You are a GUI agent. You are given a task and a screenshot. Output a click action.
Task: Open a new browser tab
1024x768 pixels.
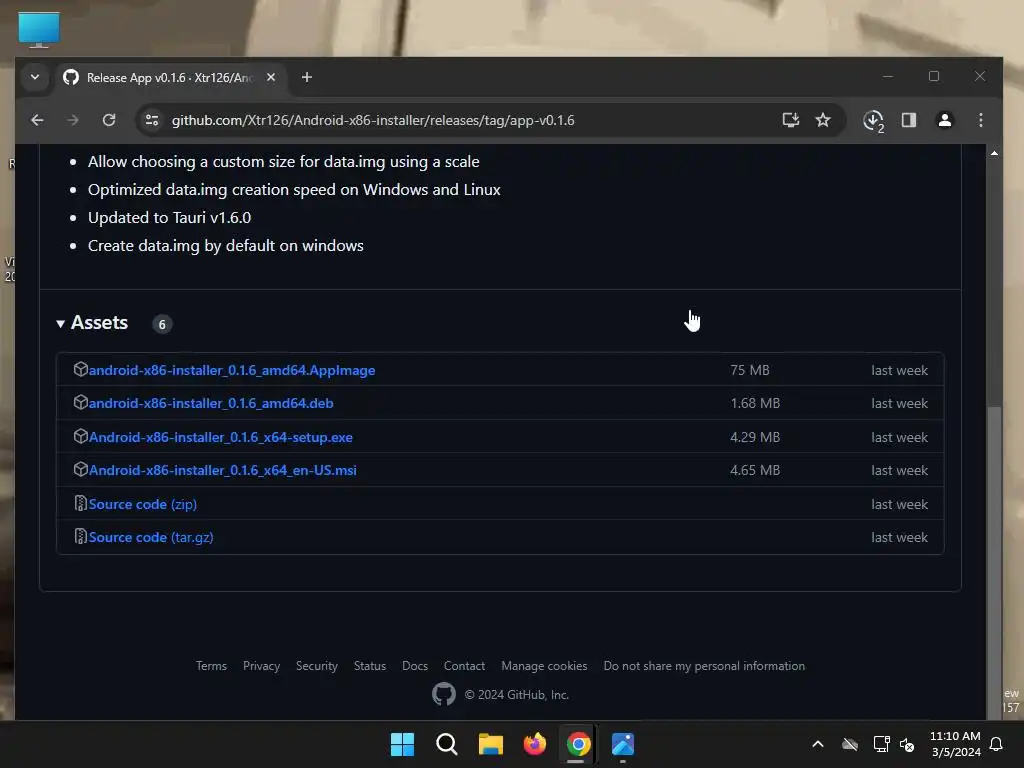(x=306, y=78)
